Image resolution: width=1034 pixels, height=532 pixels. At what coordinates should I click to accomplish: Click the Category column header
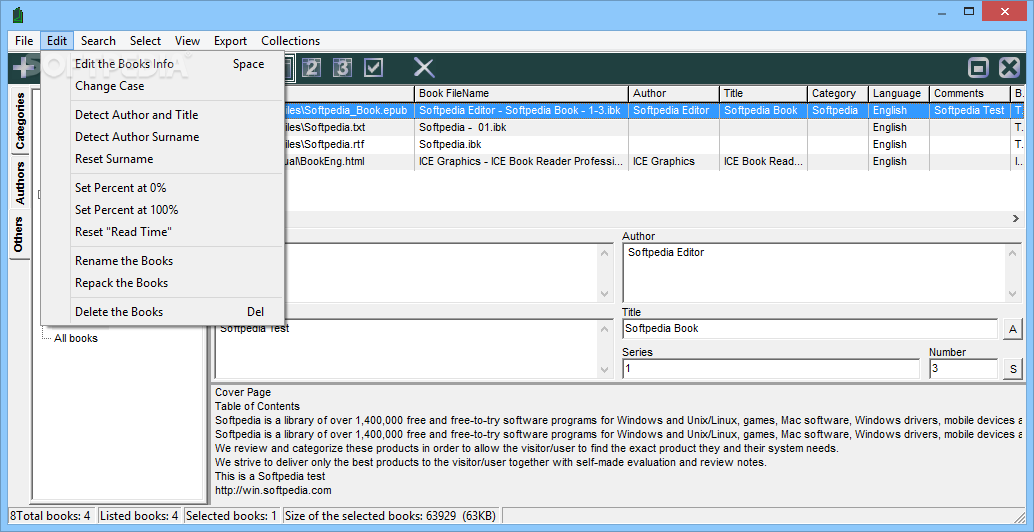coord(837,94)
